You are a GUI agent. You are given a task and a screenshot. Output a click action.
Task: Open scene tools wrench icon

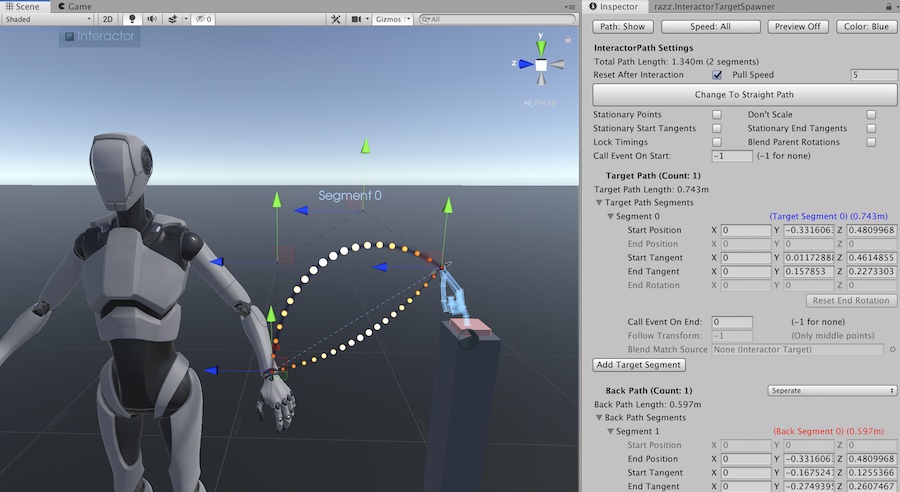[x=336, y=19]
